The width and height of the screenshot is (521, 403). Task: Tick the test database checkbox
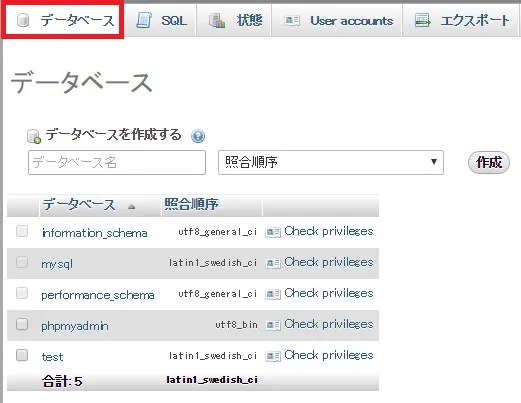22,355
